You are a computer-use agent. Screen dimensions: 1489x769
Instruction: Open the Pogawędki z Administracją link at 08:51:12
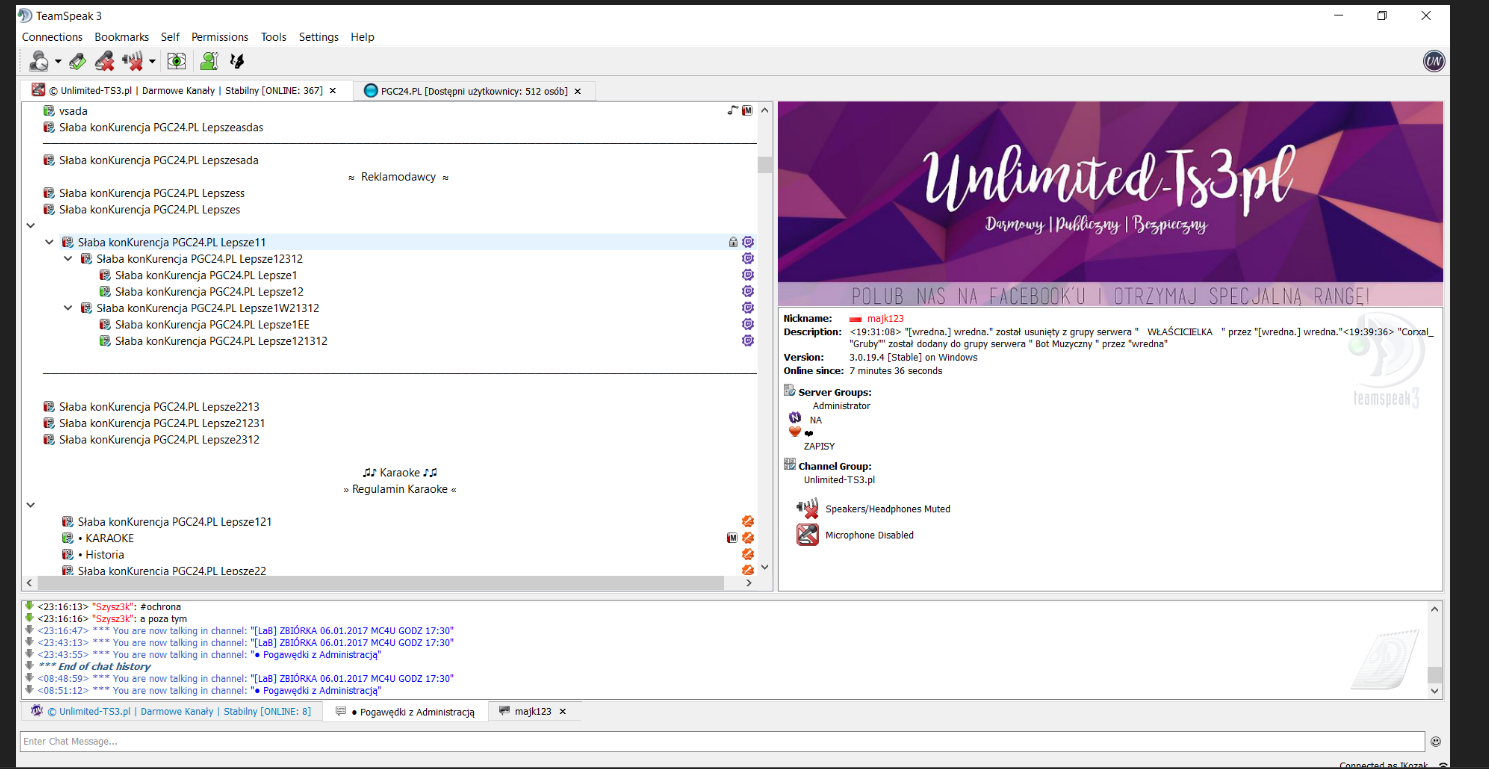coord(316,690)
